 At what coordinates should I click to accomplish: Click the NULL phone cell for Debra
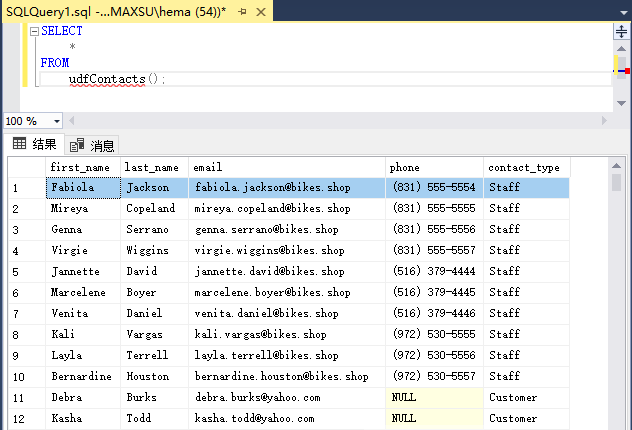pos(434,397)
